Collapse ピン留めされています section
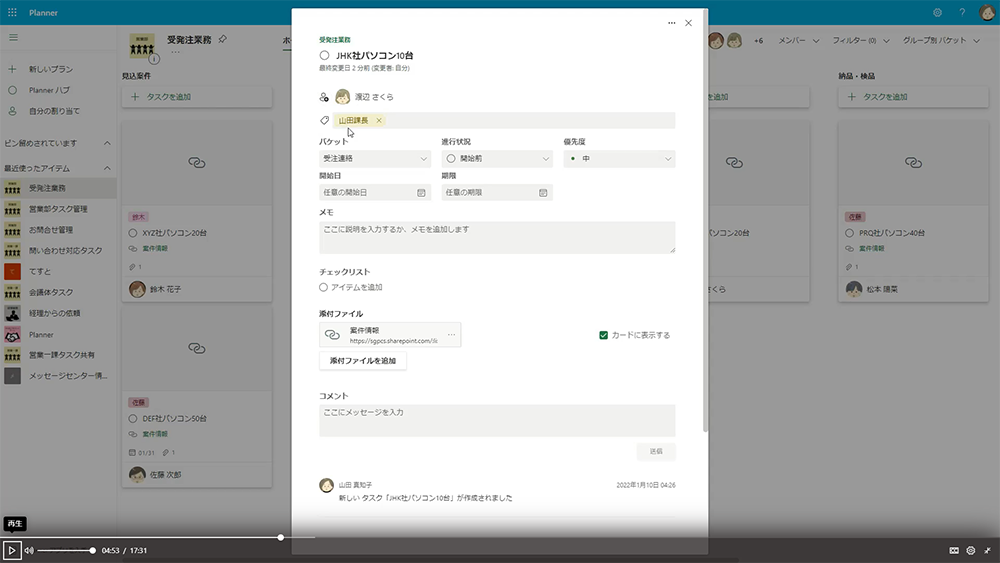Screen dimensions: 1000x563 107,143
